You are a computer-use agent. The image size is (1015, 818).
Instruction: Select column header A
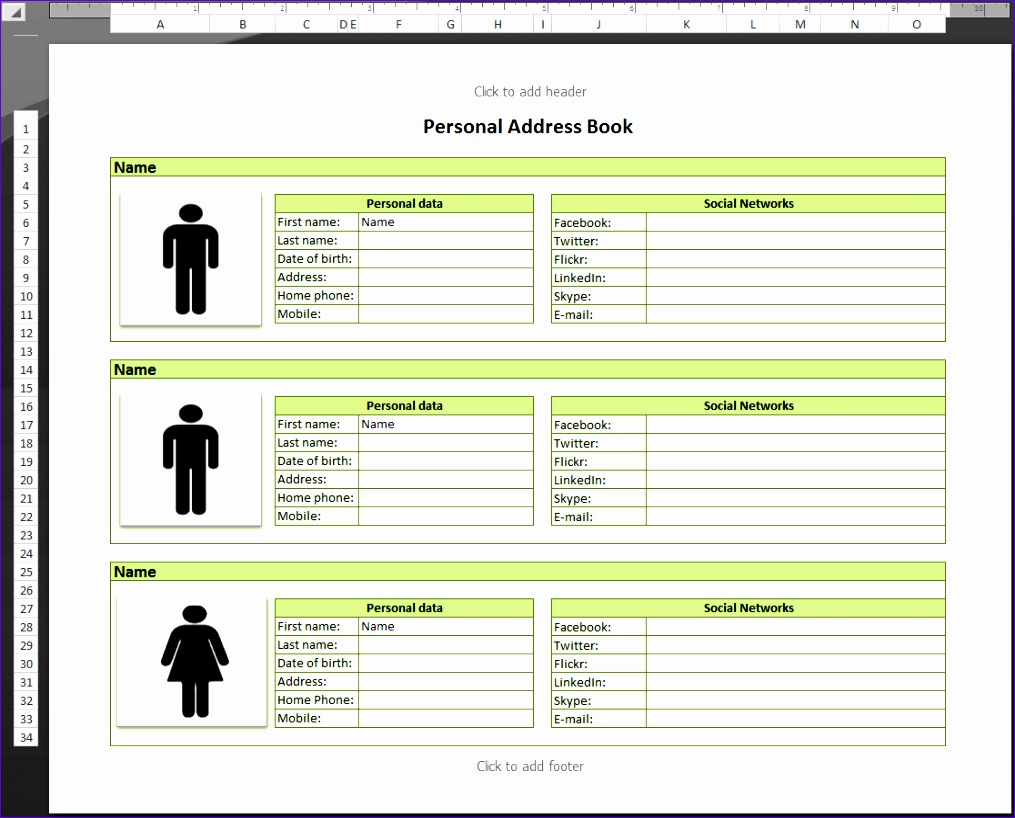pyautogui.click(x=160, y=23)
